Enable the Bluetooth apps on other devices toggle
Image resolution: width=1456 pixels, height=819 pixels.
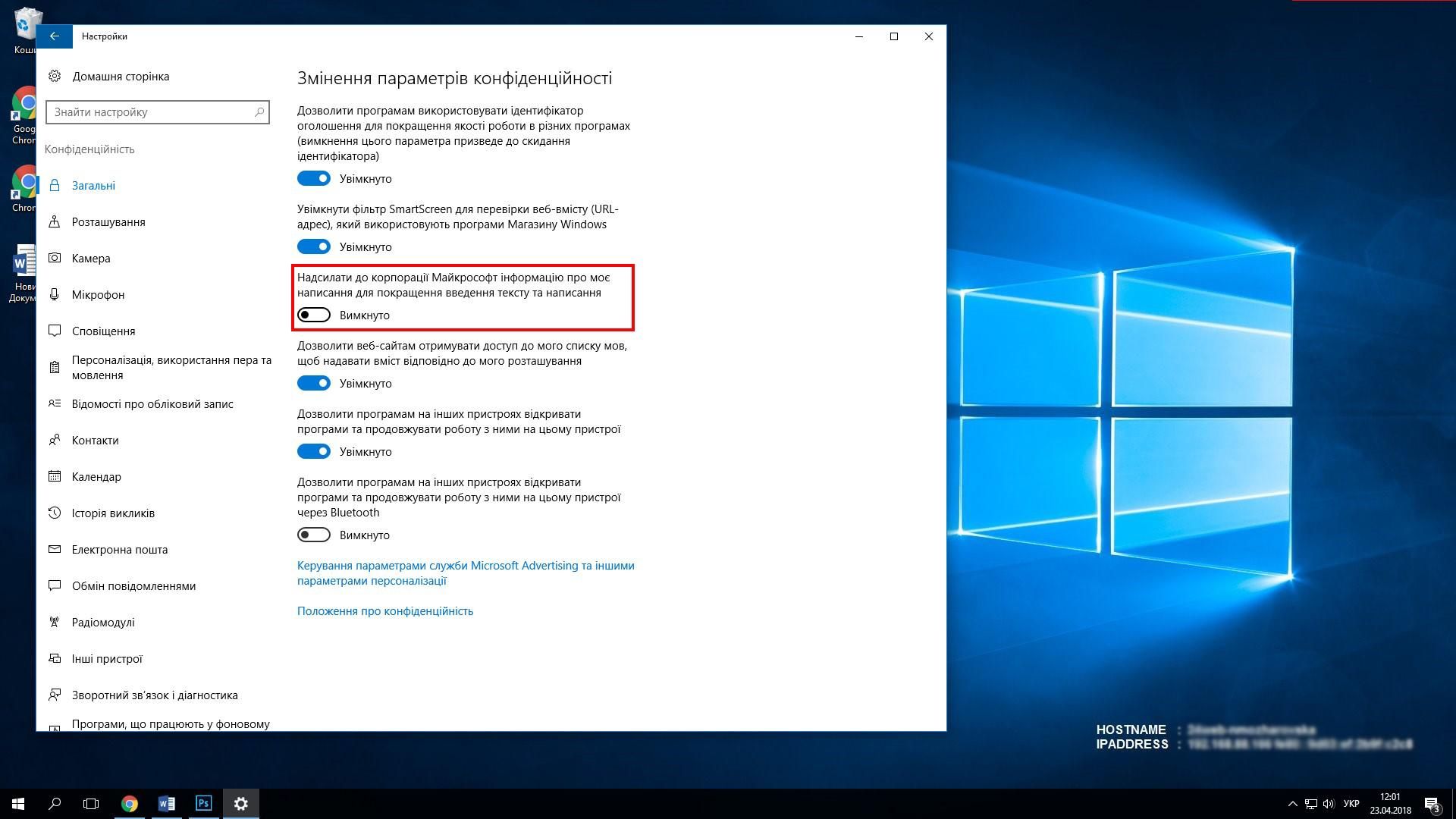point(314,535)
